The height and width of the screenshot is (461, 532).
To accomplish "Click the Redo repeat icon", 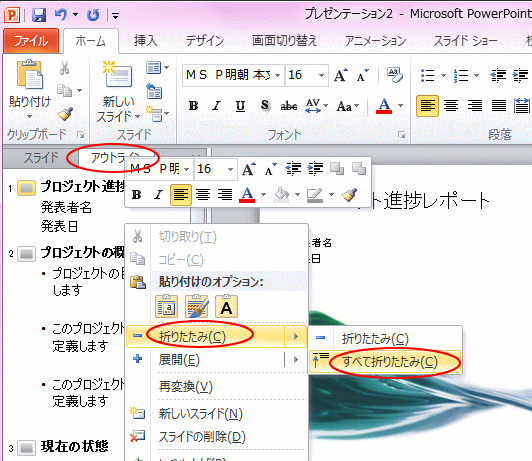I will pos(93,15).
